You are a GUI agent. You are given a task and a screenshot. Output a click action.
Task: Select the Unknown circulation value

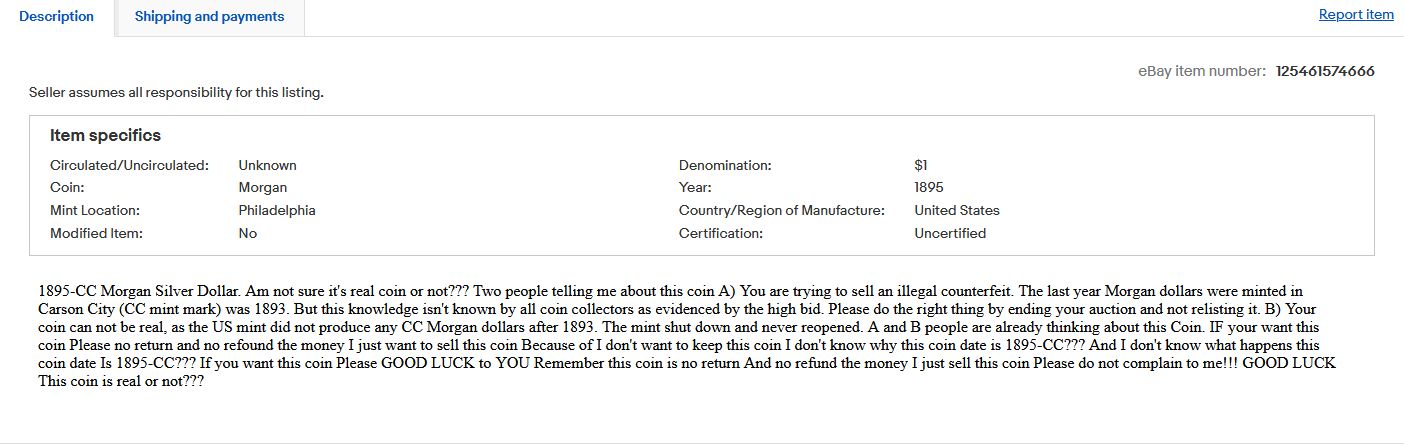267,165
